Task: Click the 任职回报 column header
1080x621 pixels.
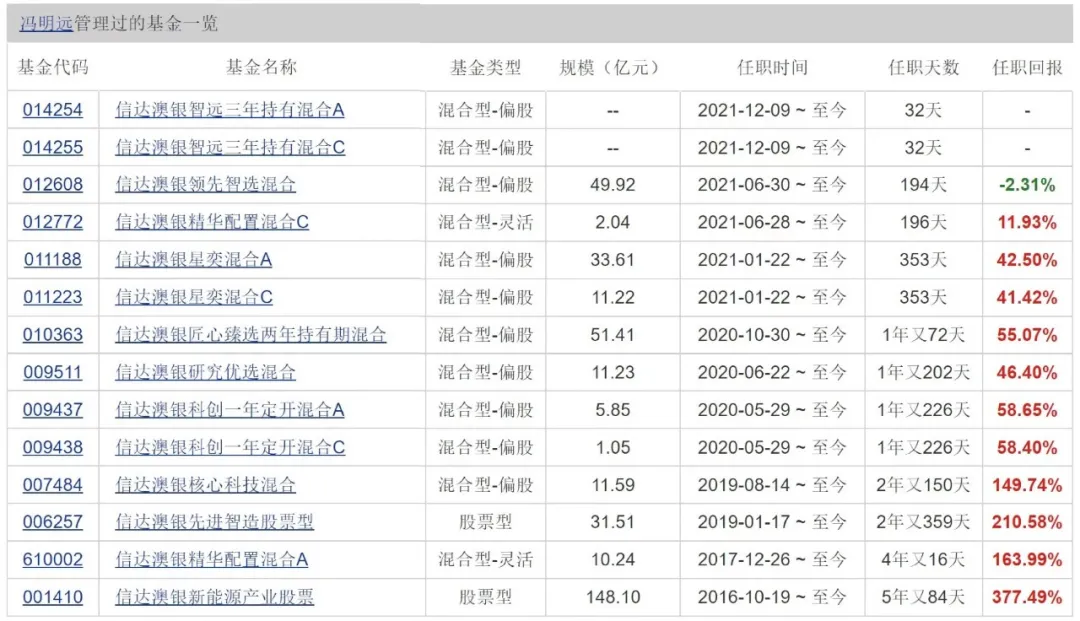Action: pyautogui.click(x=1027, y=67)
